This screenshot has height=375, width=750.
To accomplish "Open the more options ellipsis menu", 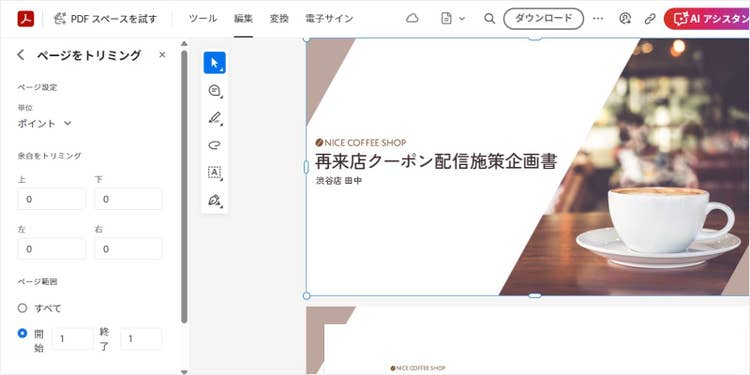I will [x=598, y=19].
